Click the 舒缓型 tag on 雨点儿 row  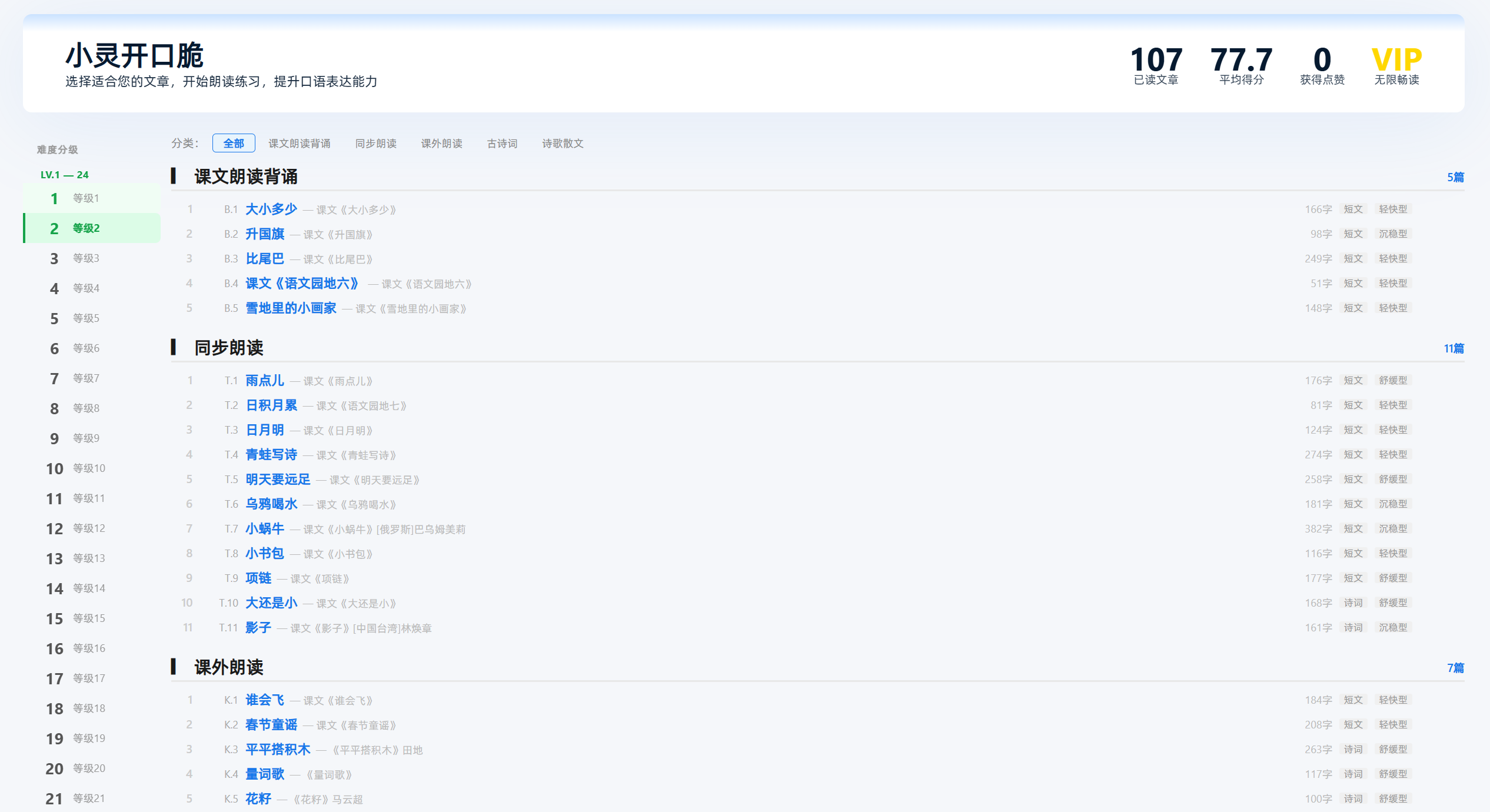point(1393,380)
